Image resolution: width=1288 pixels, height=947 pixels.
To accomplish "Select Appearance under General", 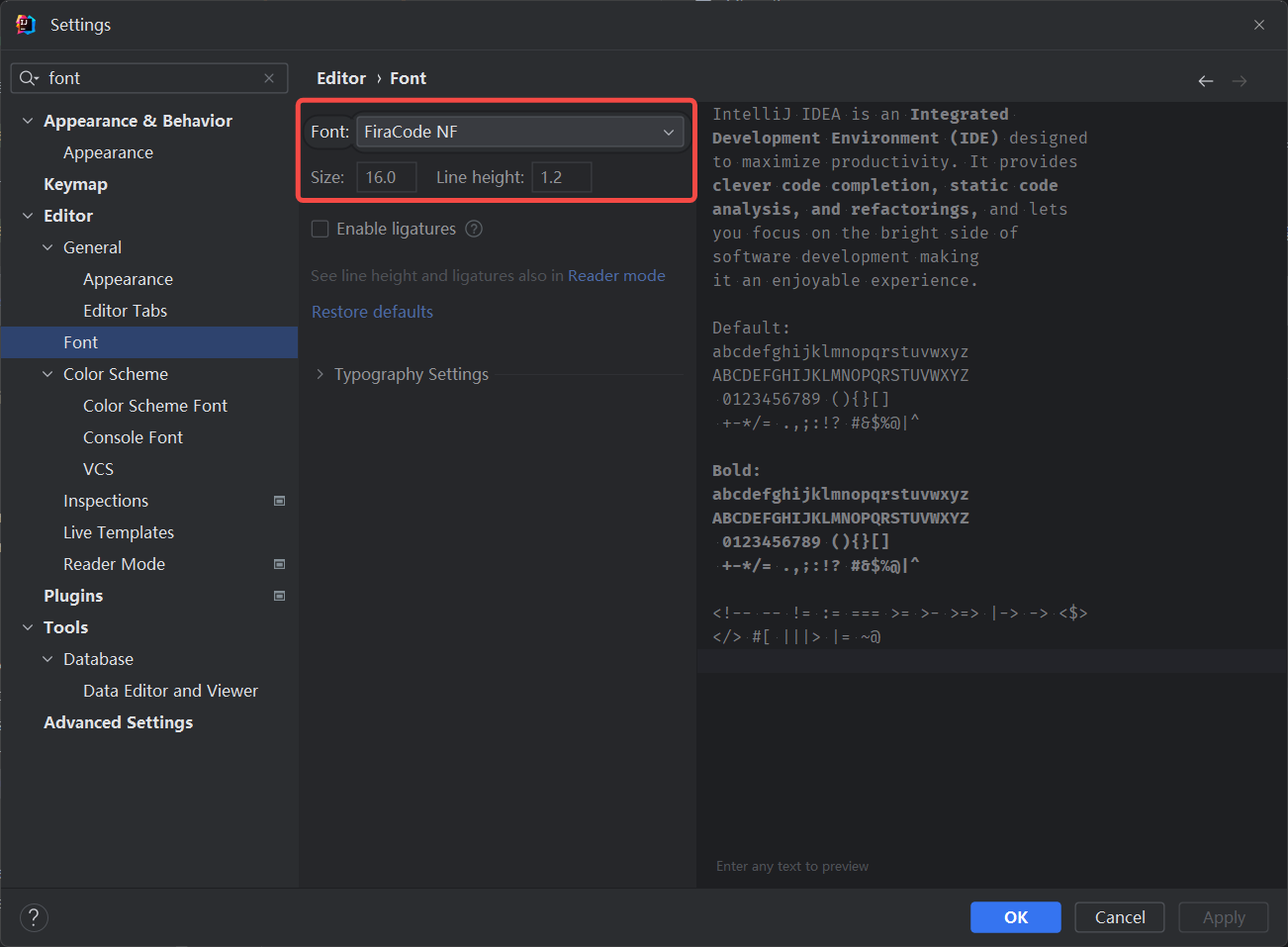I will point(128,279).
